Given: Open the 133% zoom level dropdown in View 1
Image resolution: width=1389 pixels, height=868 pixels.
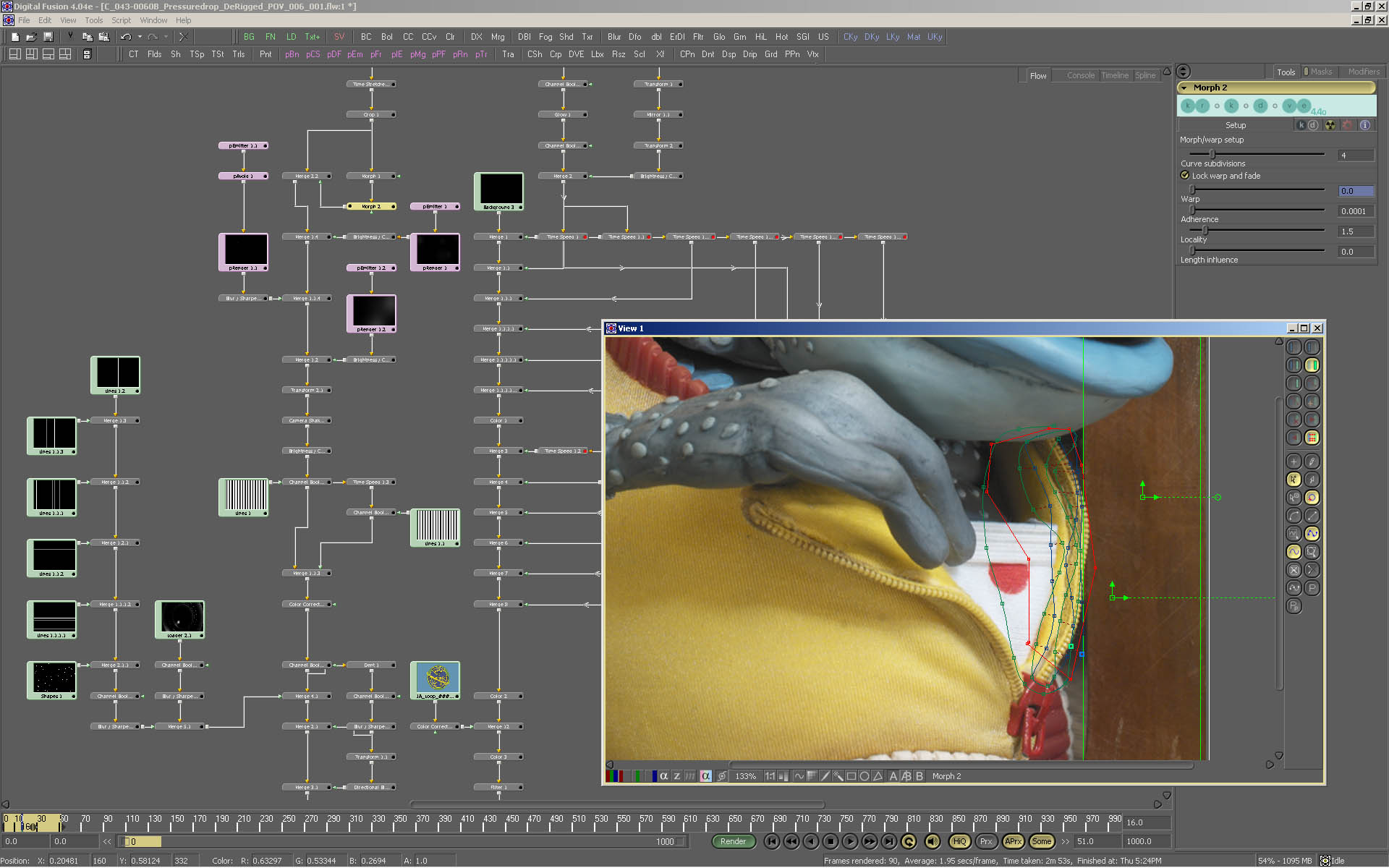Looking at the screenshot, I should point(745,776).
